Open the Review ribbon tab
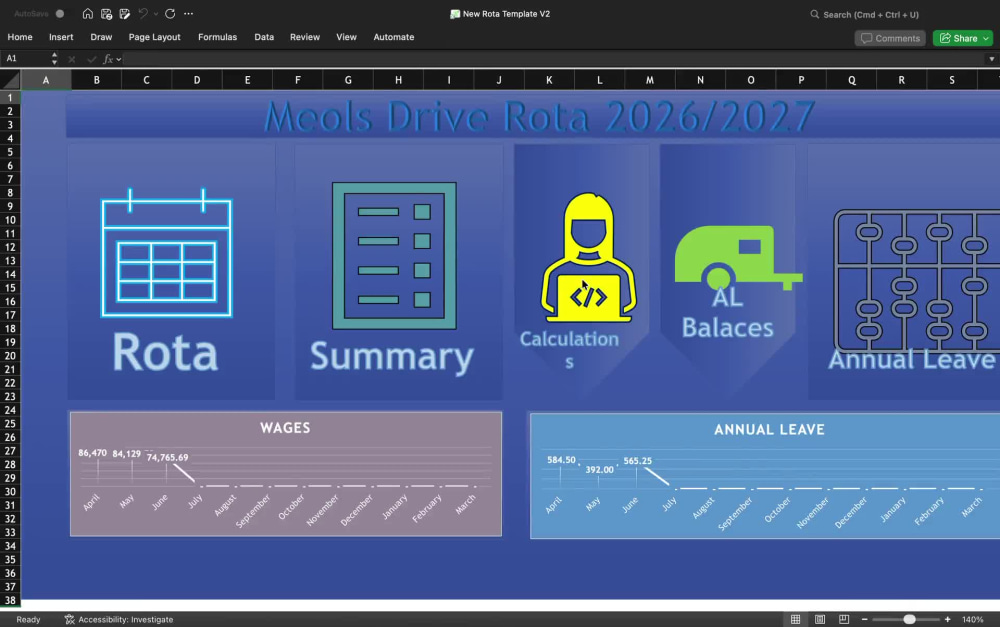1000x627 pixels. point(305,37)
